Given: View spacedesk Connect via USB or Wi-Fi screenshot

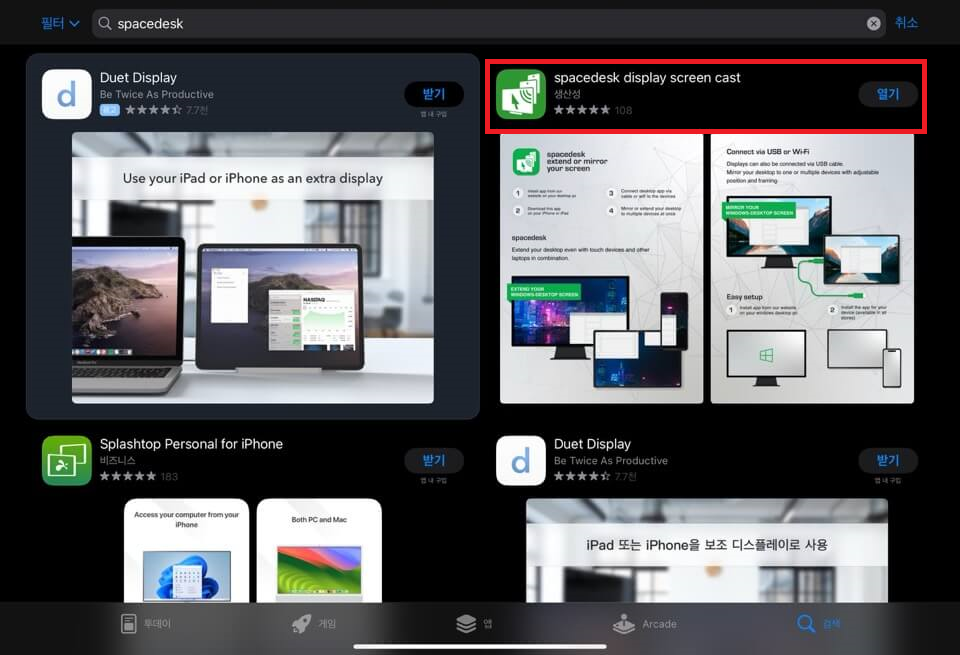Looking at the screenshot, I should point(812,269).
